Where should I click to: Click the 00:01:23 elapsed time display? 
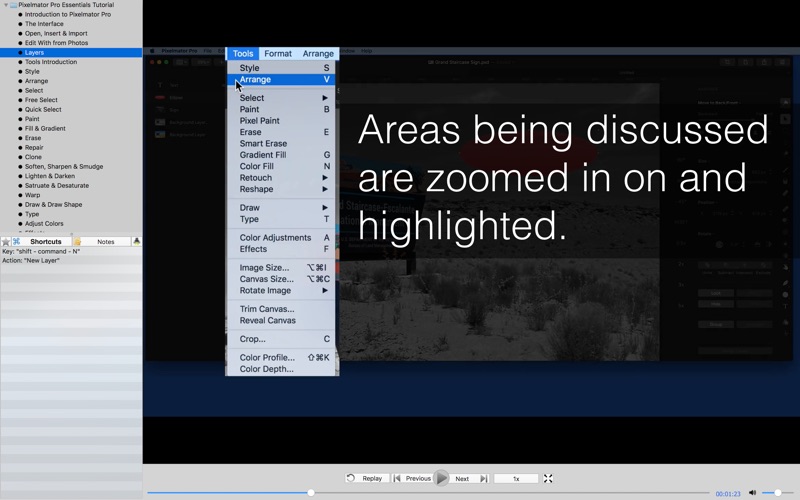pyautogui.click(x=728, y=493)
